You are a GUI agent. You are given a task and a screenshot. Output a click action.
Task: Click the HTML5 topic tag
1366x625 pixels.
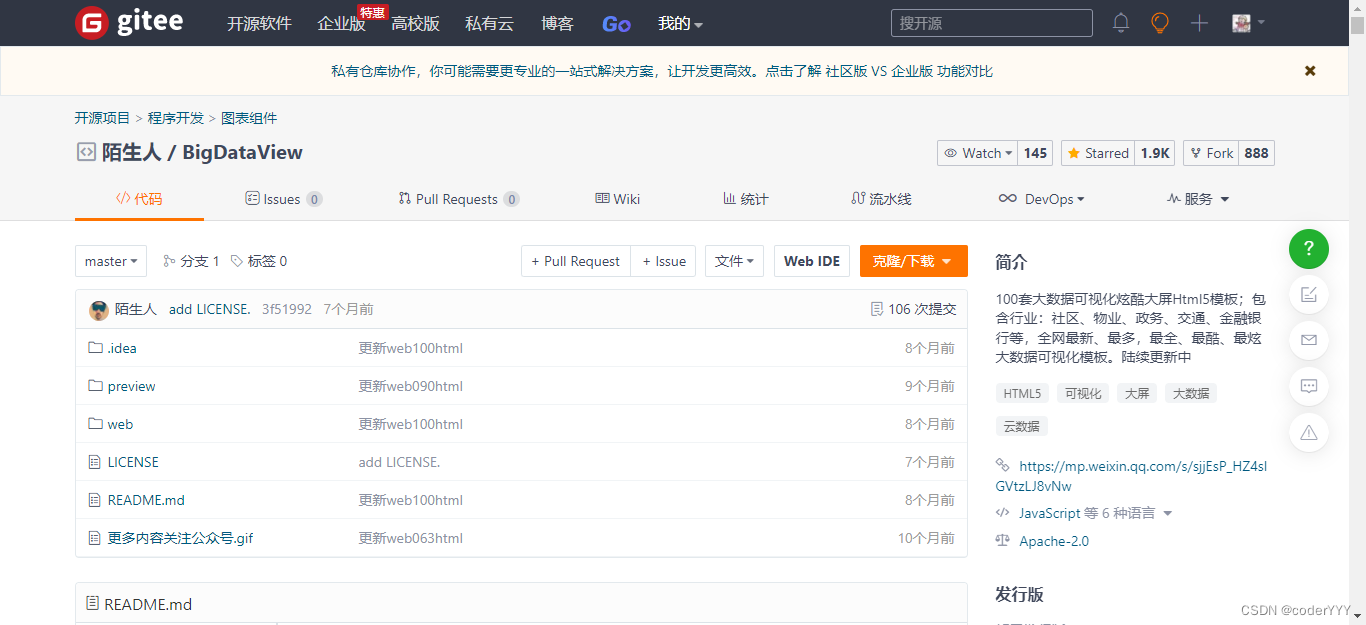pos(1022,393)
